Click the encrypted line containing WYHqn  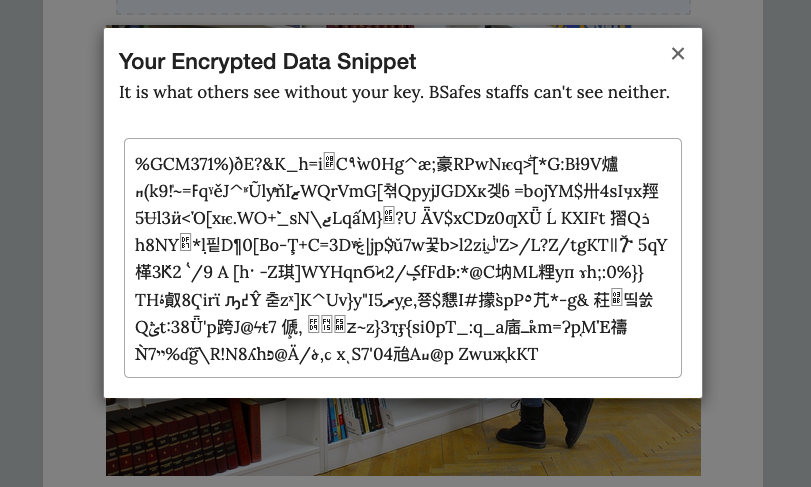(x=389, y=272)
